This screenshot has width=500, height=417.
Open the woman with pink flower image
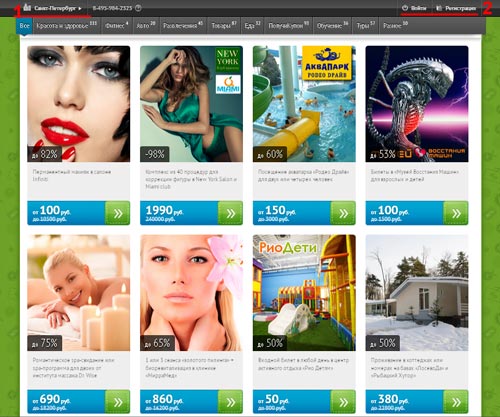[x=191, y=293]
